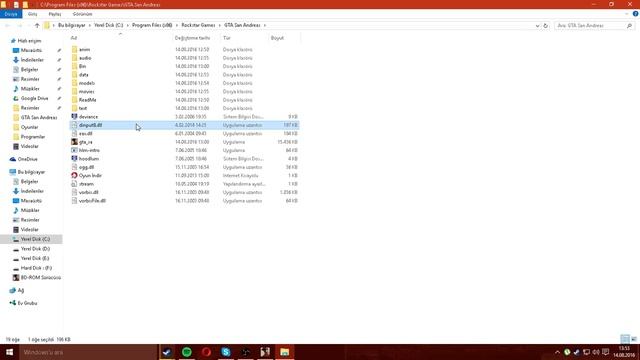Open the Paylaş ribbon tab
Screen dimensions: 640x360
55,14
